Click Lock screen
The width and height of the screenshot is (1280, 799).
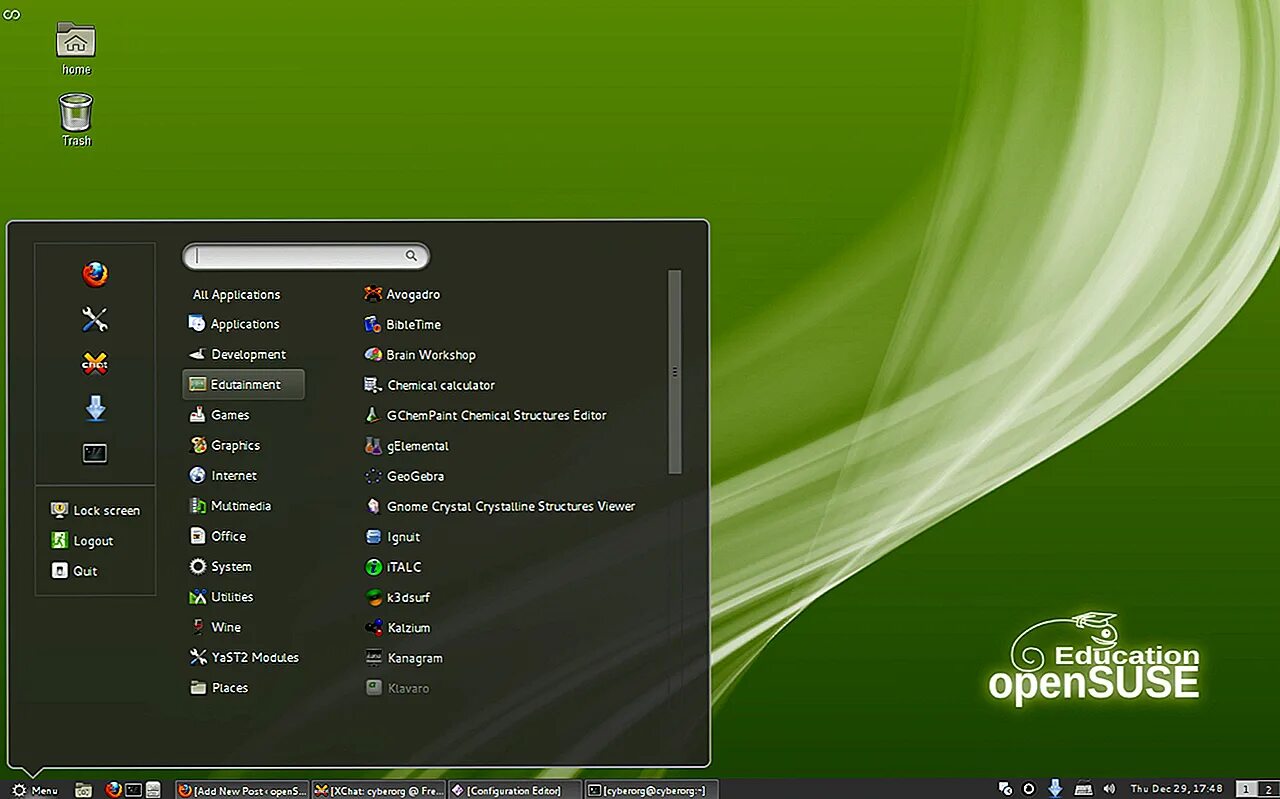[x=95, y=510]
